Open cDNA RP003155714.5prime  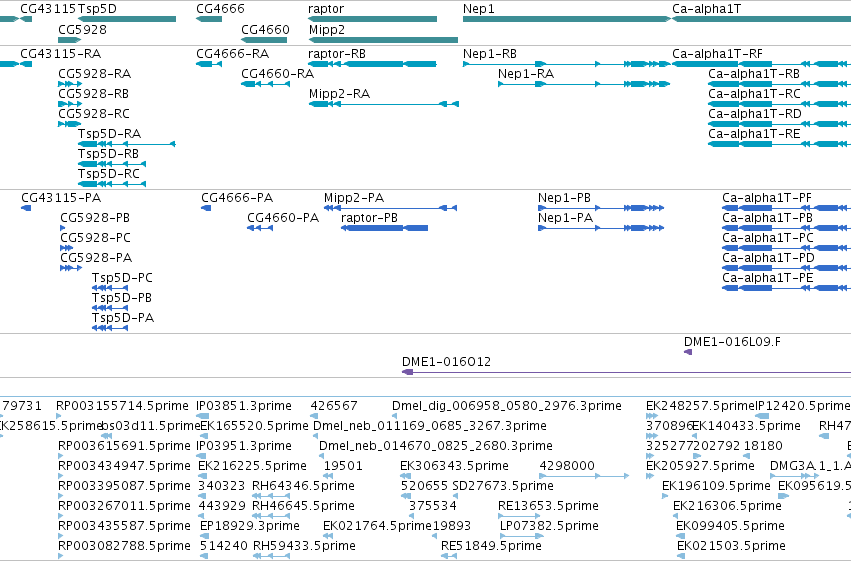coord(122,406)
